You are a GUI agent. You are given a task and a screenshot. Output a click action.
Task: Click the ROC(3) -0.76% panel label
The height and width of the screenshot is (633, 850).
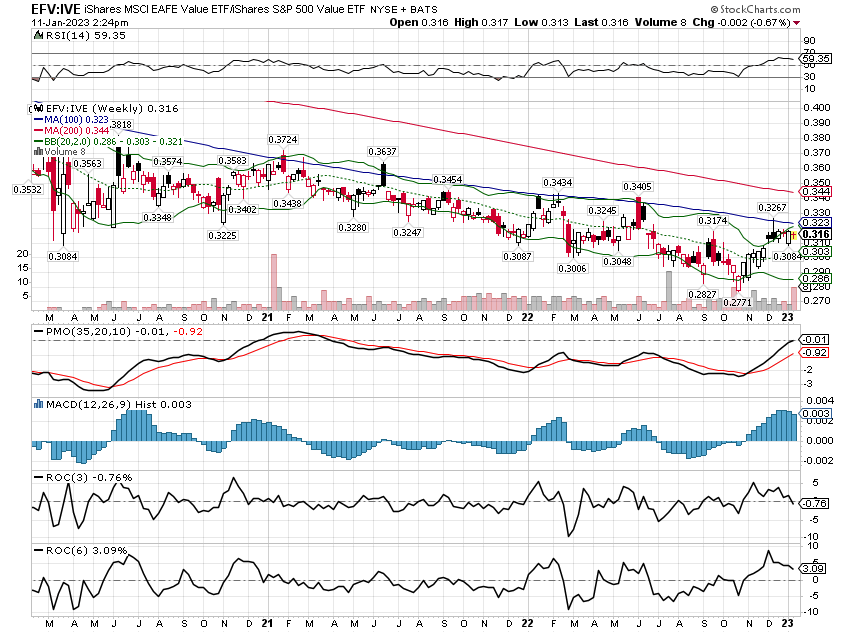pos(89,477)
